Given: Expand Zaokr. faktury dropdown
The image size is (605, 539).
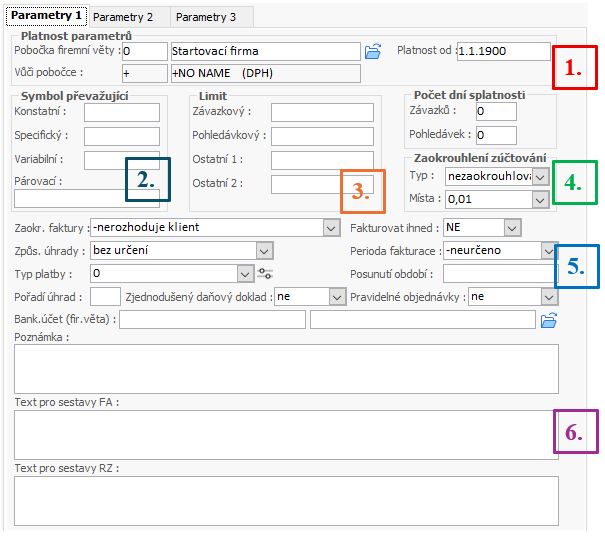Looking at the screenshot, I should coord(332,228).
